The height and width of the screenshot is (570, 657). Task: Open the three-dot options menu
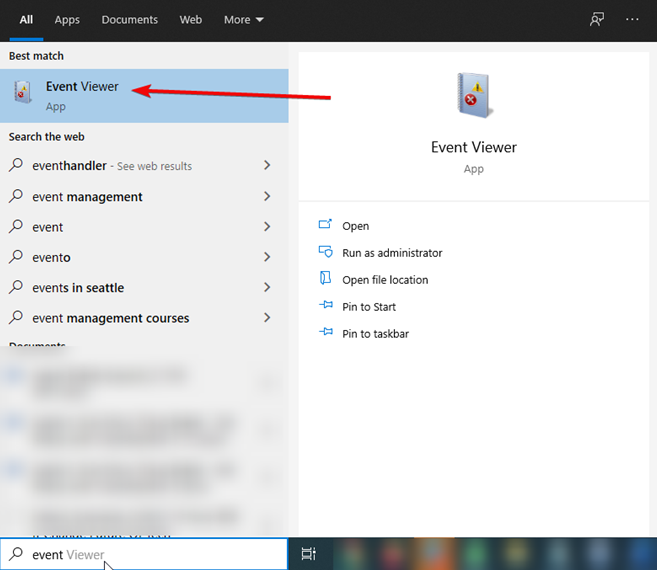point(632,19)
